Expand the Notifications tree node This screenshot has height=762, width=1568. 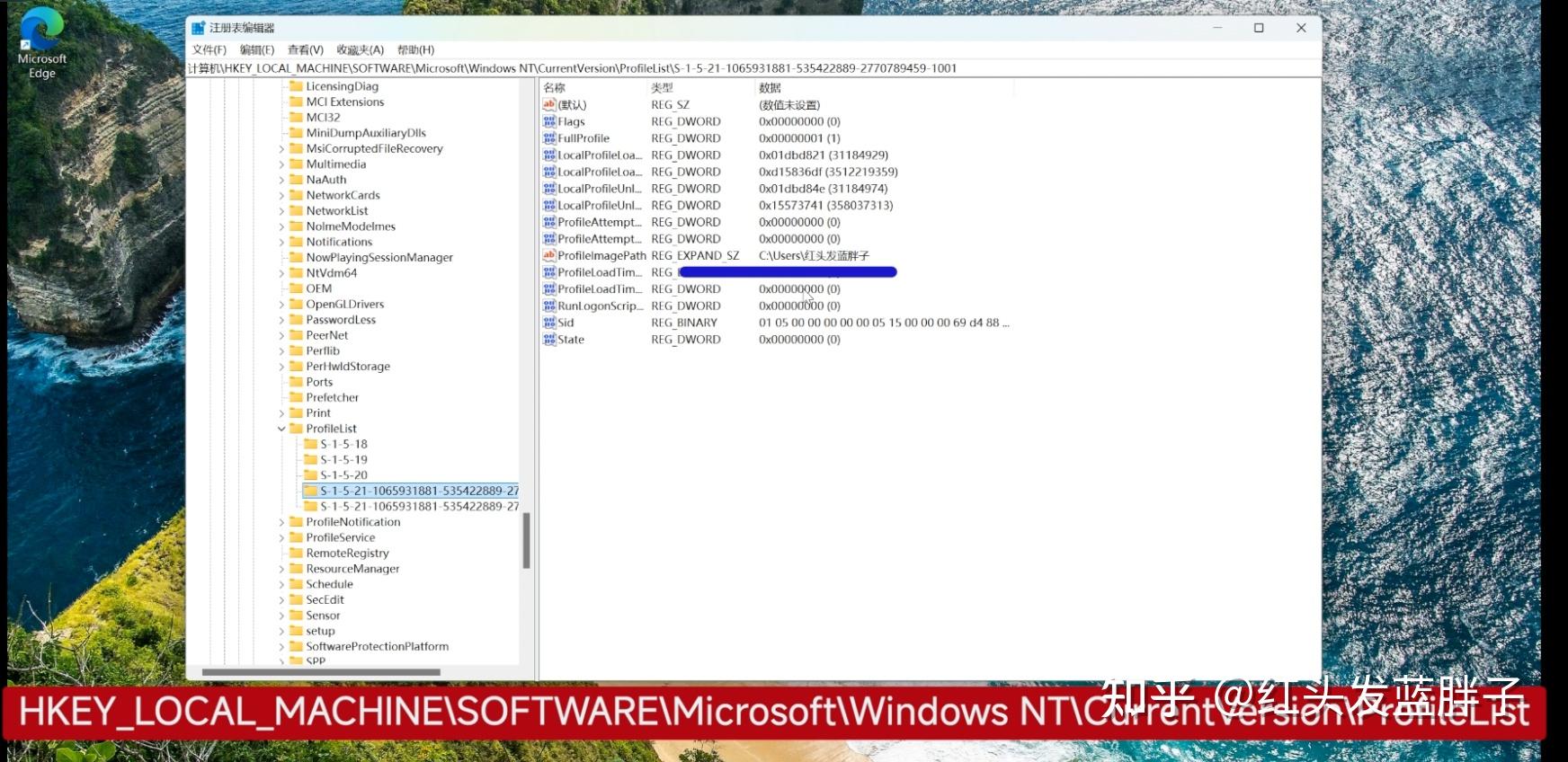281,243
